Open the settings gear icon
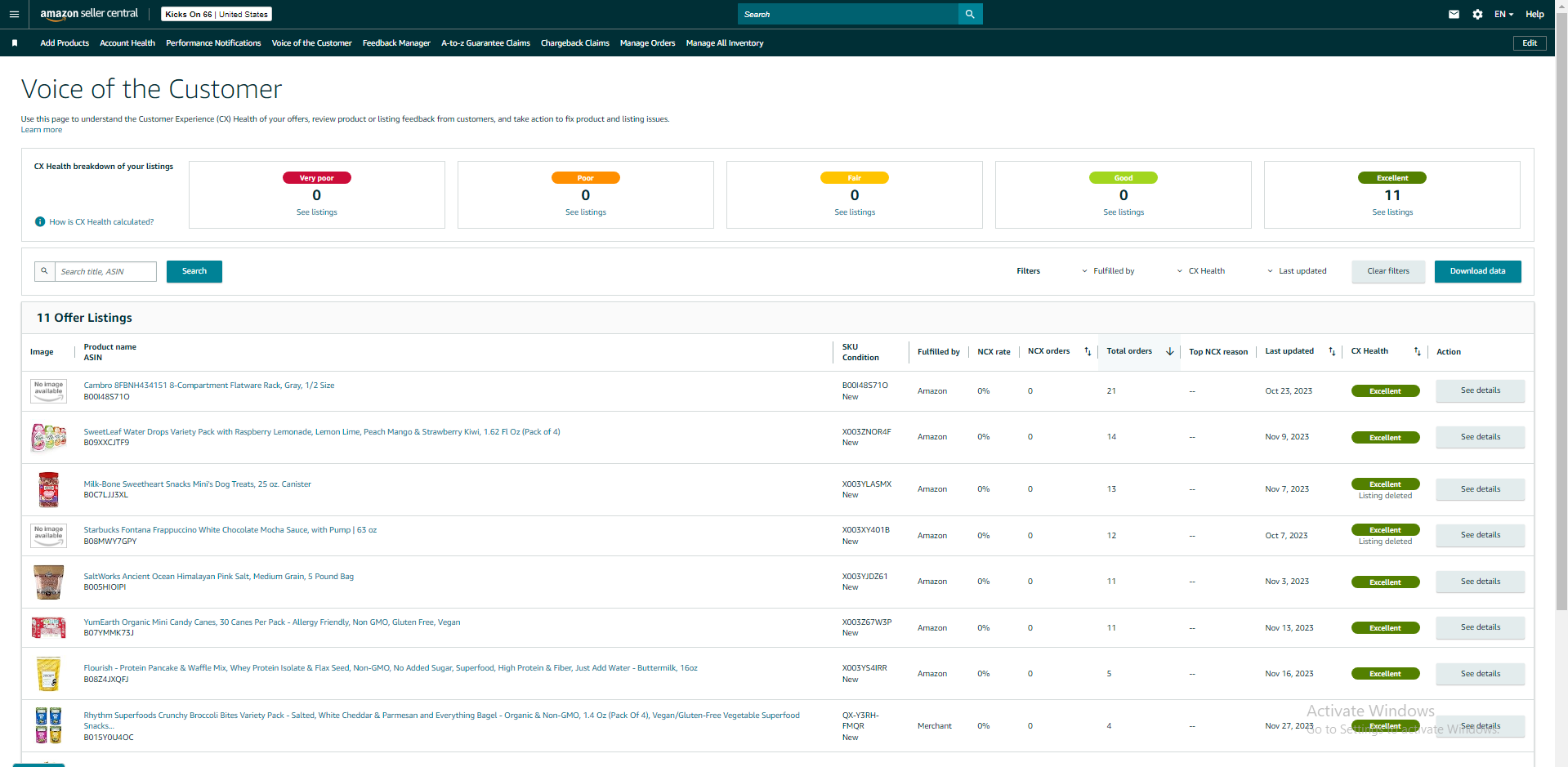 [1477, 14]
